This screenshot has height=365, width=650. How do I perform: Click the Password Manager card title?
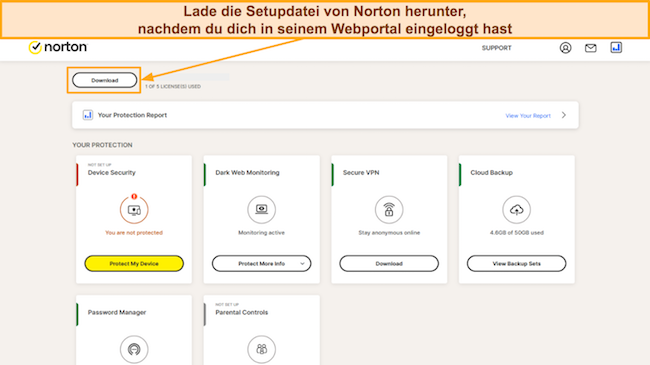(x=117, y=312)
